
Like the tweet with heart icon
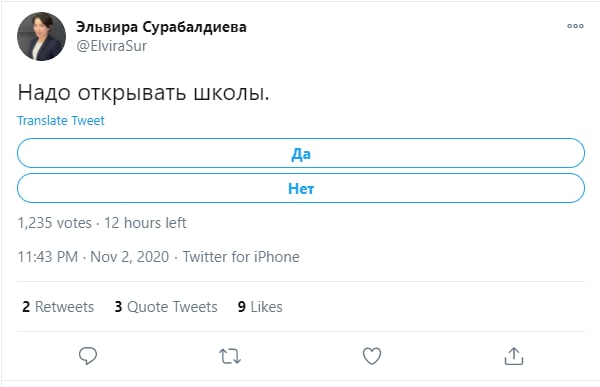(x=372, y=356)
